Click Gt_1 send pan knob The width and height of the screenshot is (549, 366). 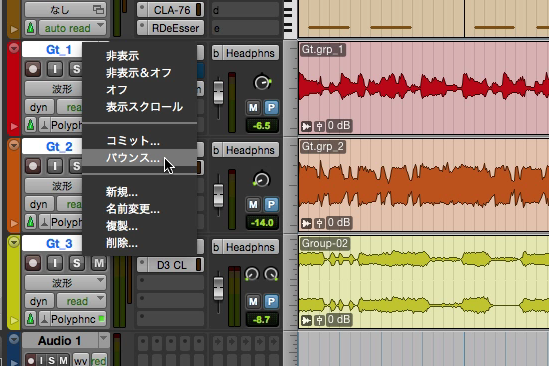click(262, 83)
